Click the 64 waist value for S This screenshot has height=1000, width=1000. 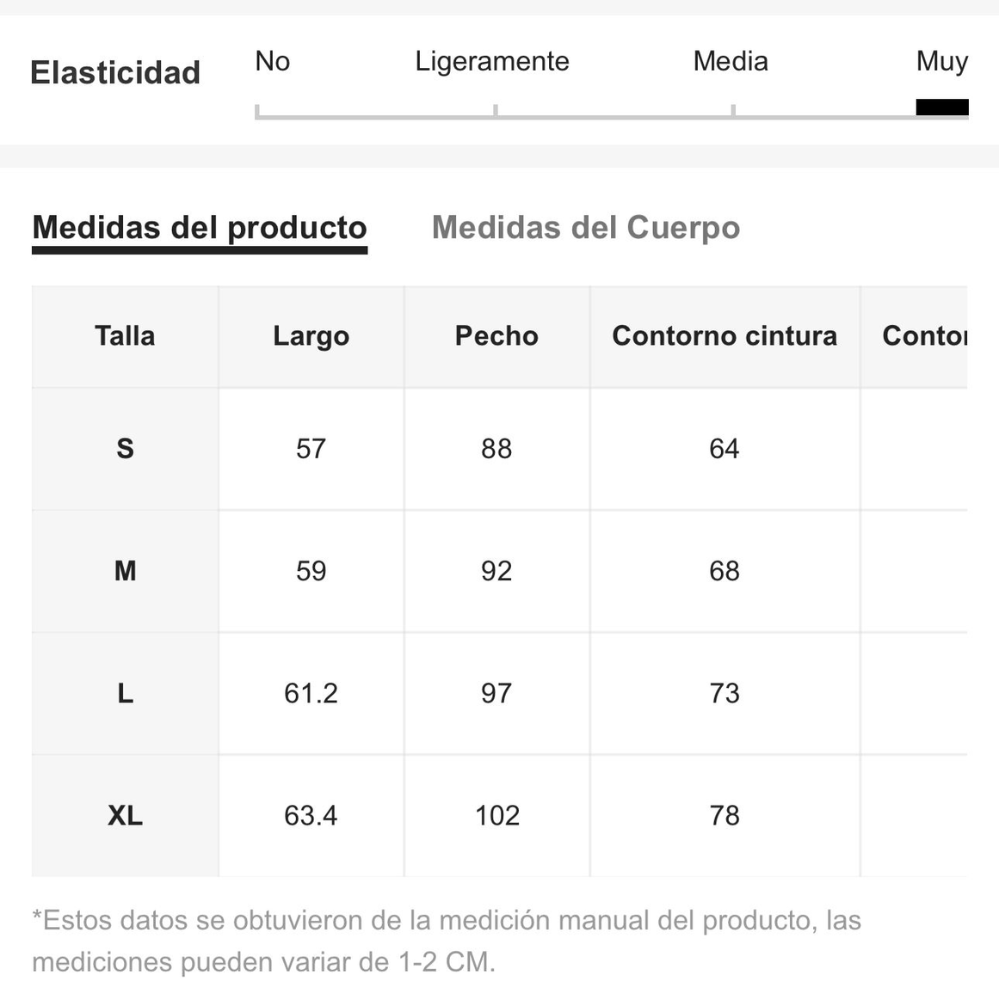point(724,449)
